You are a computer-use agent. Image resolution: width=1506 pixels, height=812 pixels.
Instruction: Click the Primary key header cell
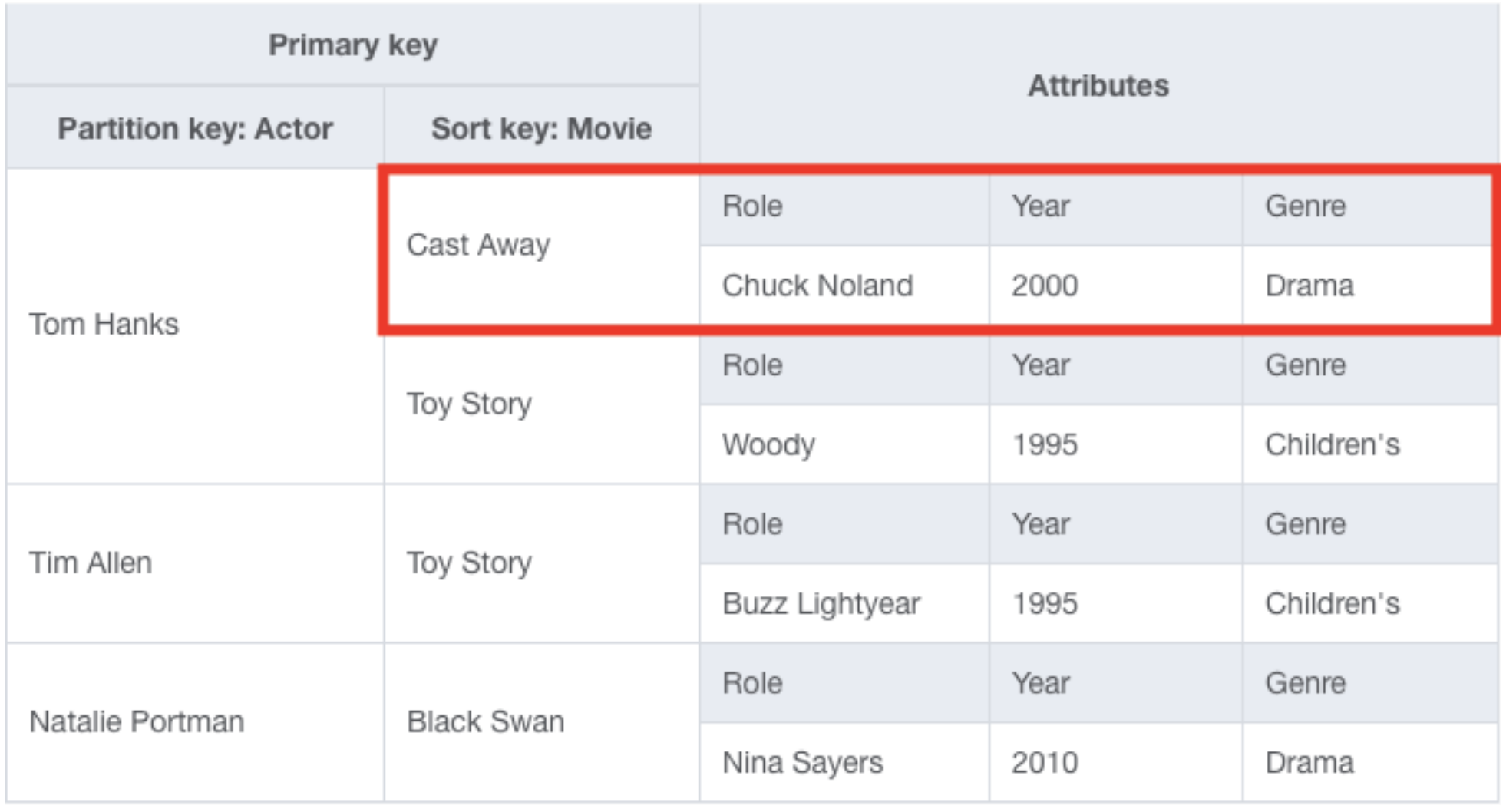(353, 45)
